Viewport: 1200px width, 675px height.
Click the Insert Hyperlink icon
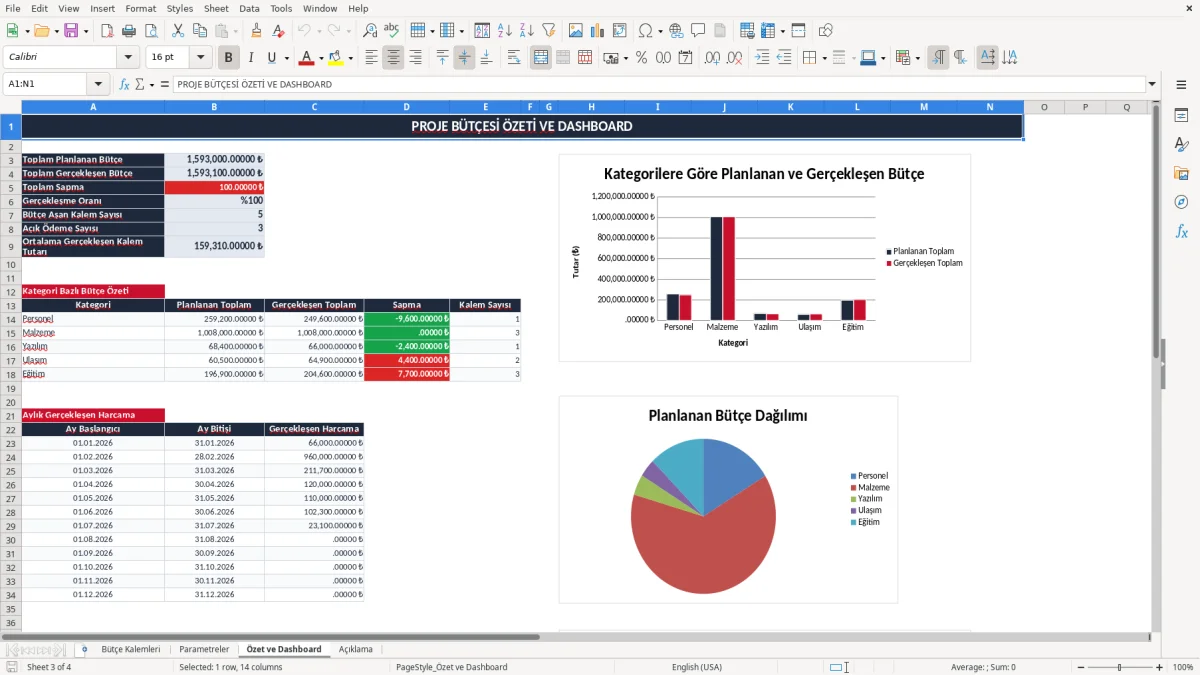pyautogui.click(x=677, y=31)
